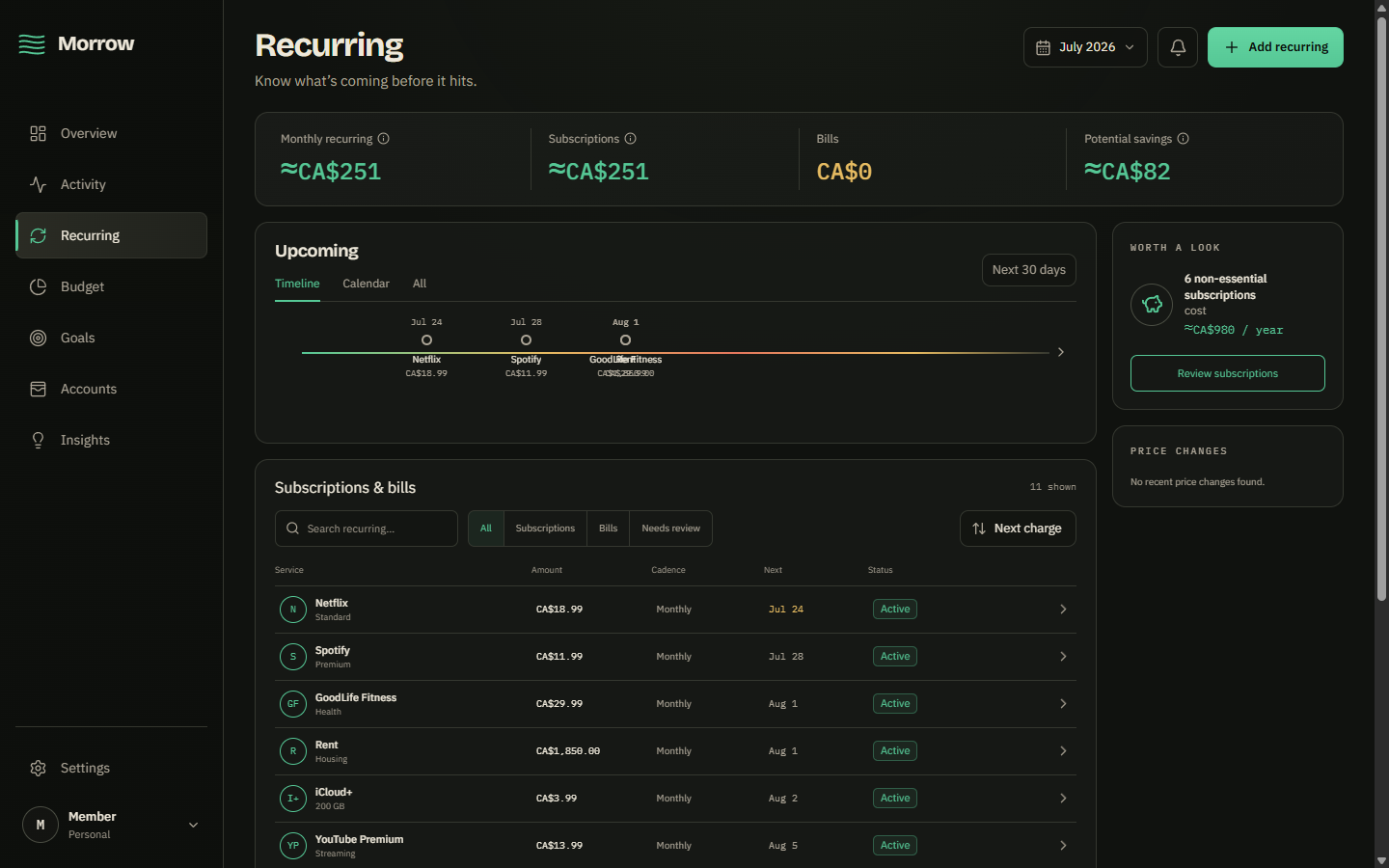Open the July 2026 month picker
Image resolution: width=1389 pixels, height=868 pixels.
coord(1085,47)
